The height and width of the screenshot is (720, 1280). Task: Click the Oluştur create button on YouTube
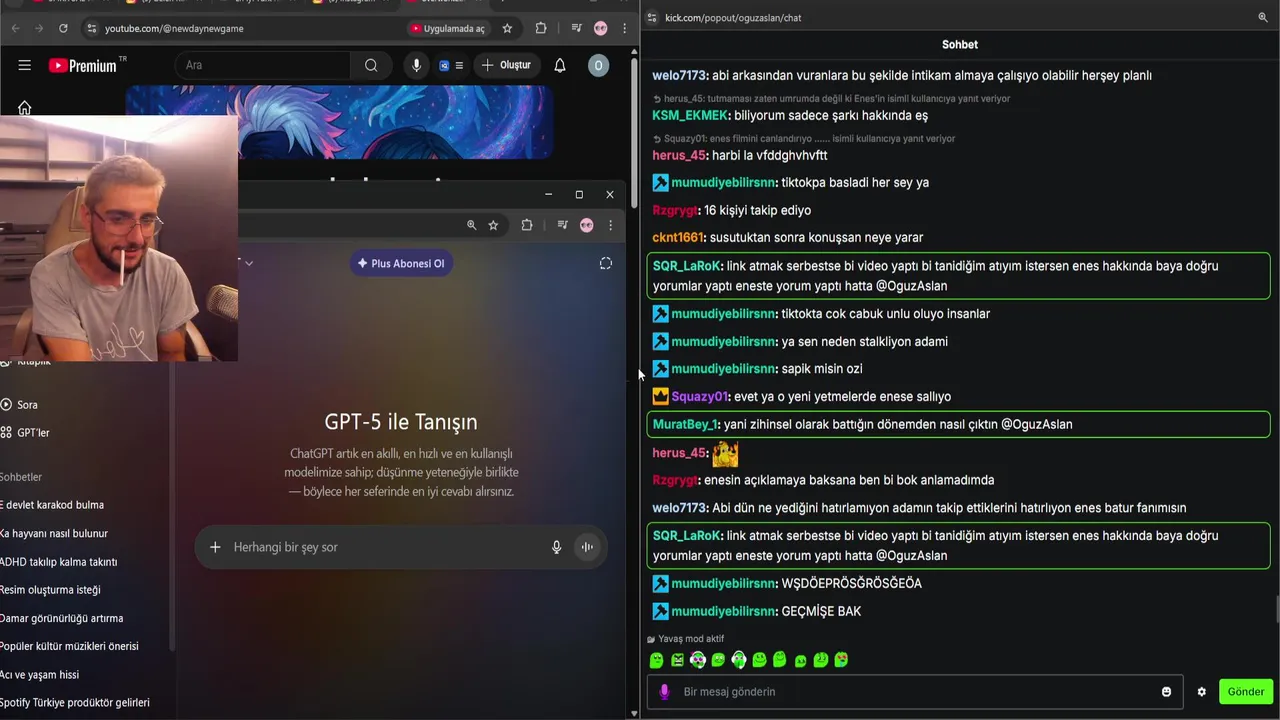click(x=505, y=65)
